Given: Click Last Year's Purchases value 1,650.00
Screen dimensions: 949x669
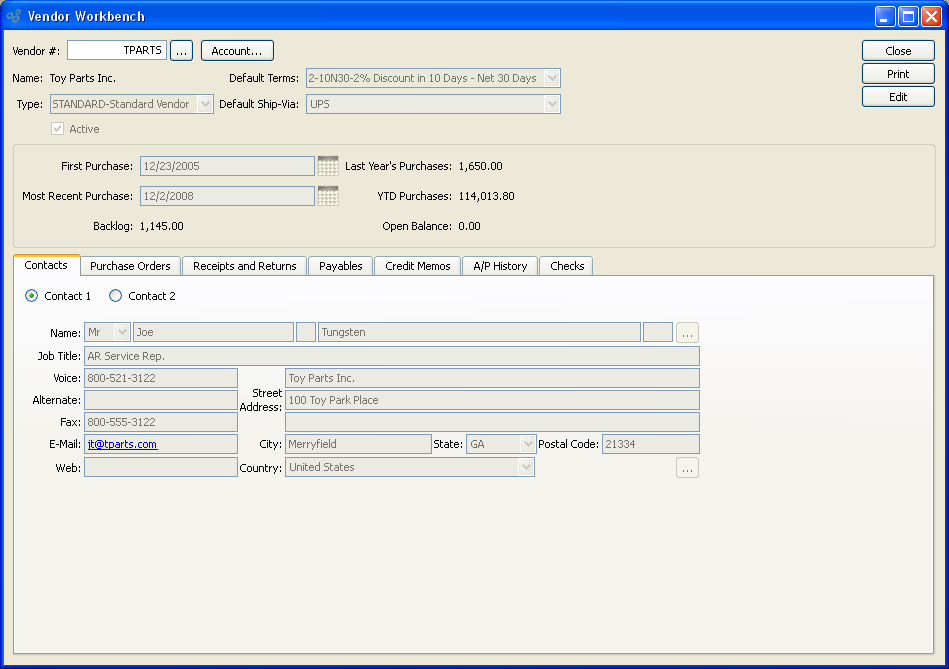Looking at the screenshot, I should coord(480,166).
